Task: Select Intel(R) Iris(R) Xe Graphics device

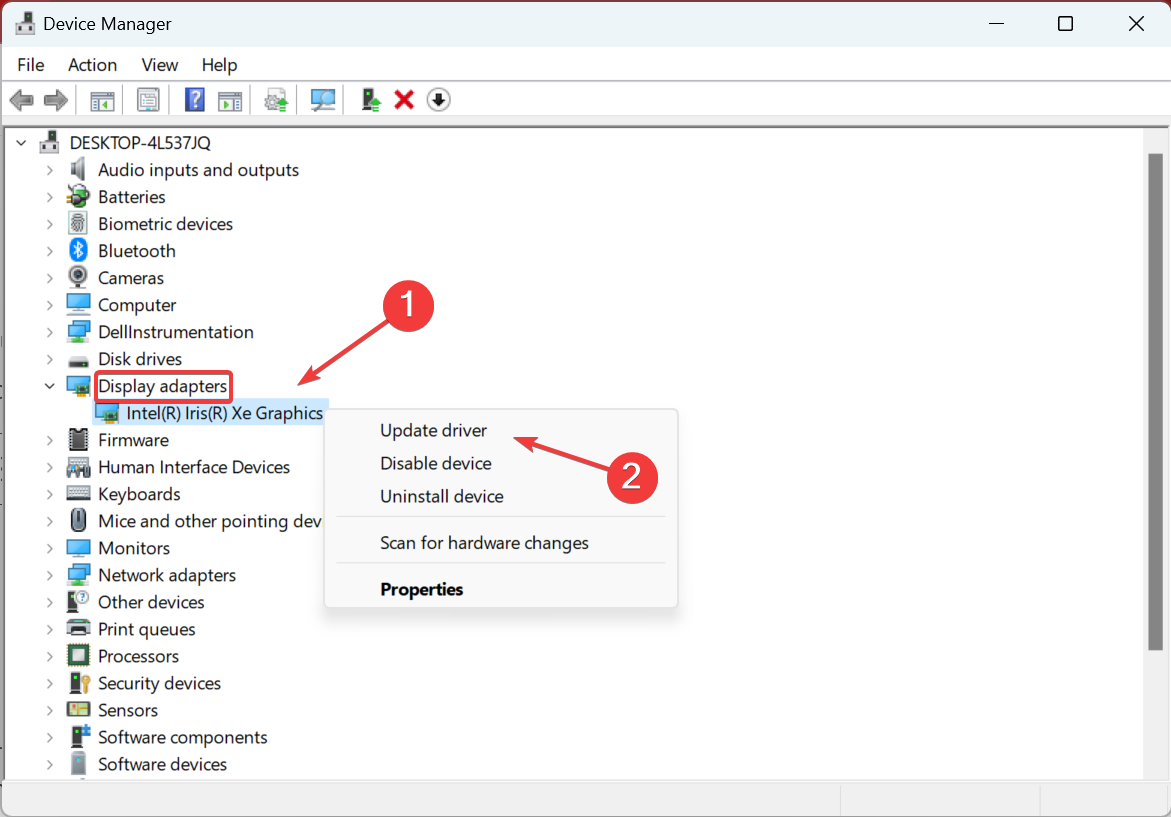Action: click(224, 413)
